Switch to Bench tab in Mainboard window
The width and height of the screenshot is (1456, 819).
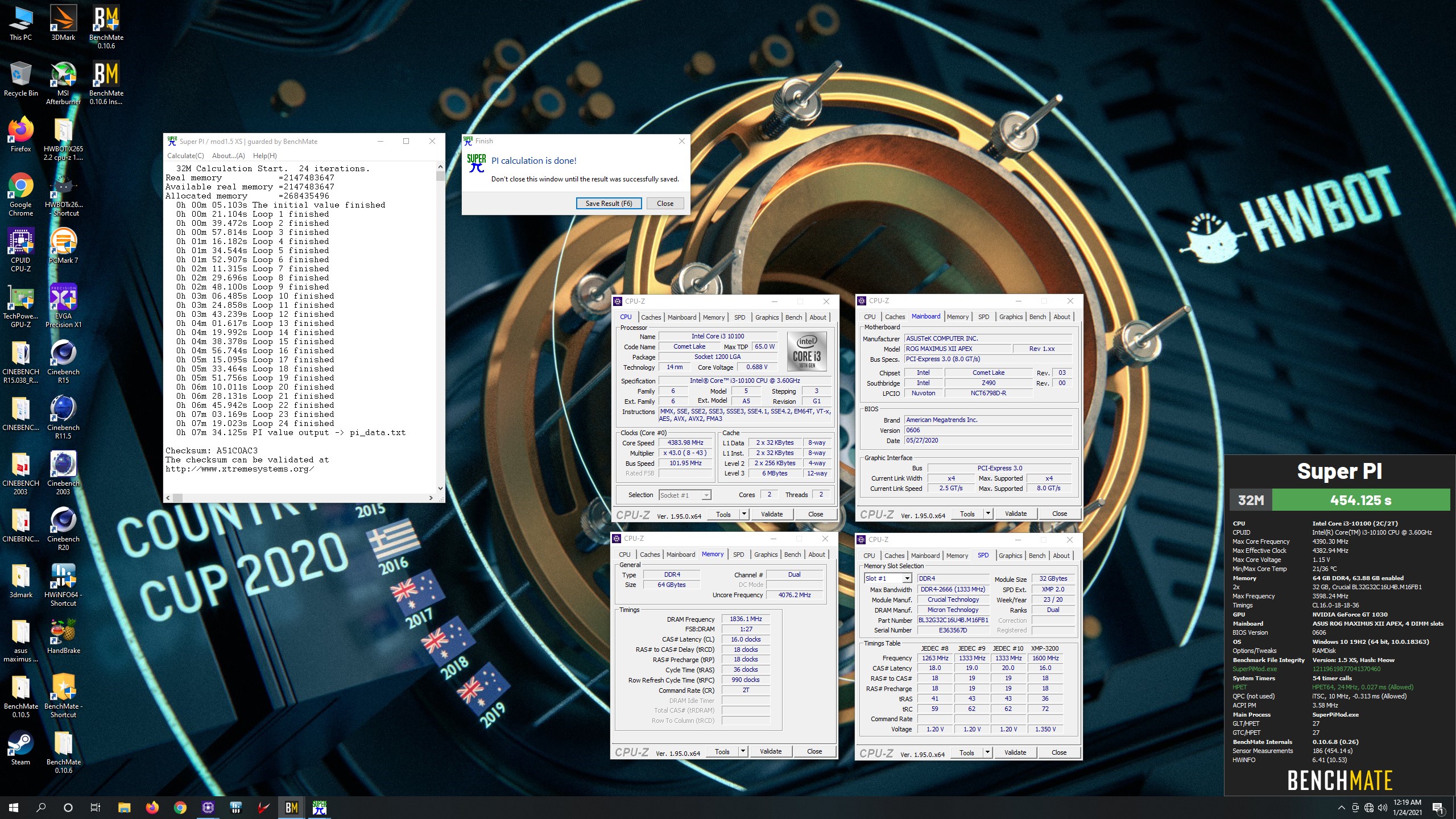1037,317
